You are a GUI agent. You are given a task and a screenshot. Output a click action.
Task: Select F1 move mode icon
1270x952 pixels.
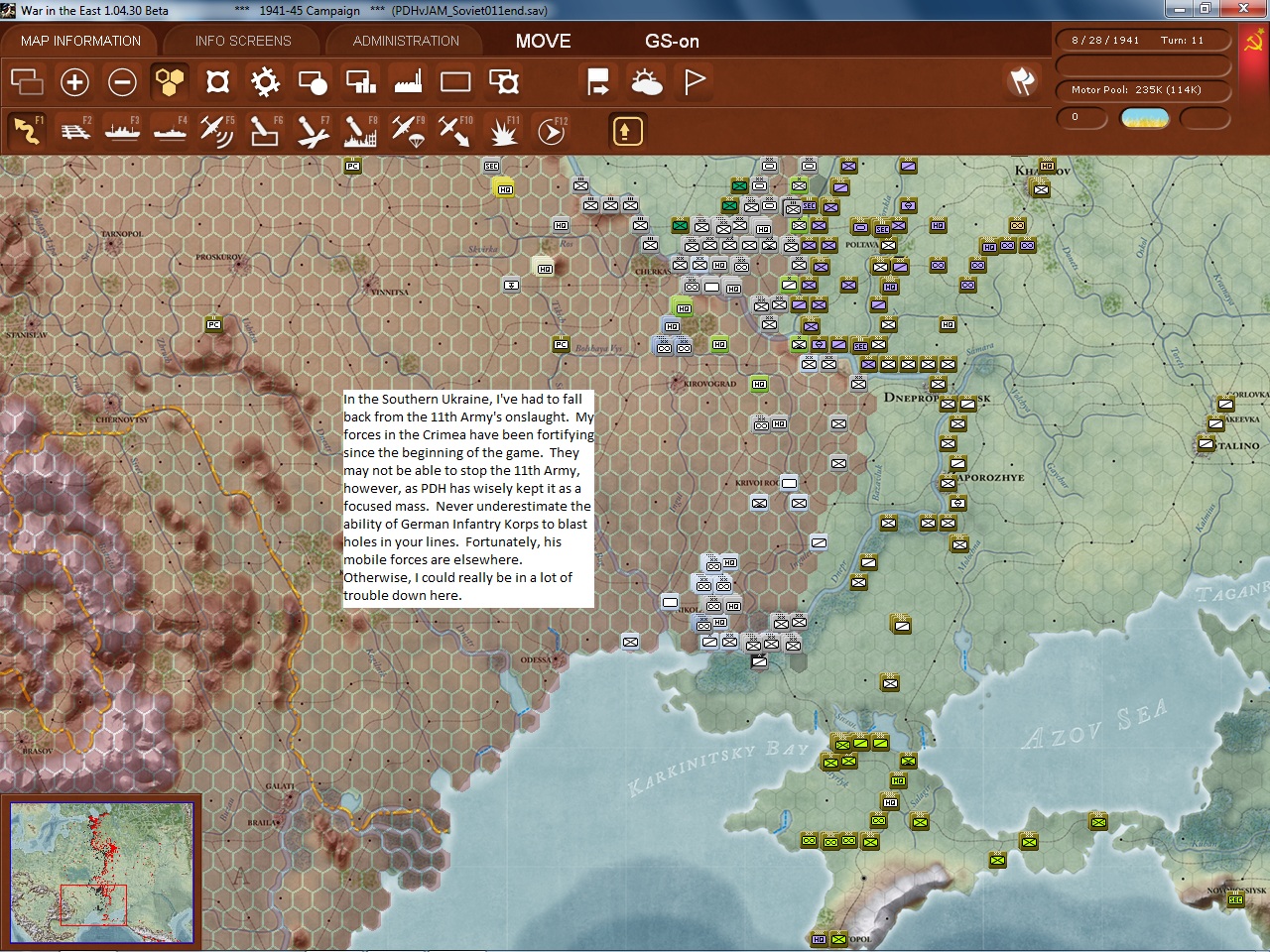pyautogui.click(x=27, y=130)
